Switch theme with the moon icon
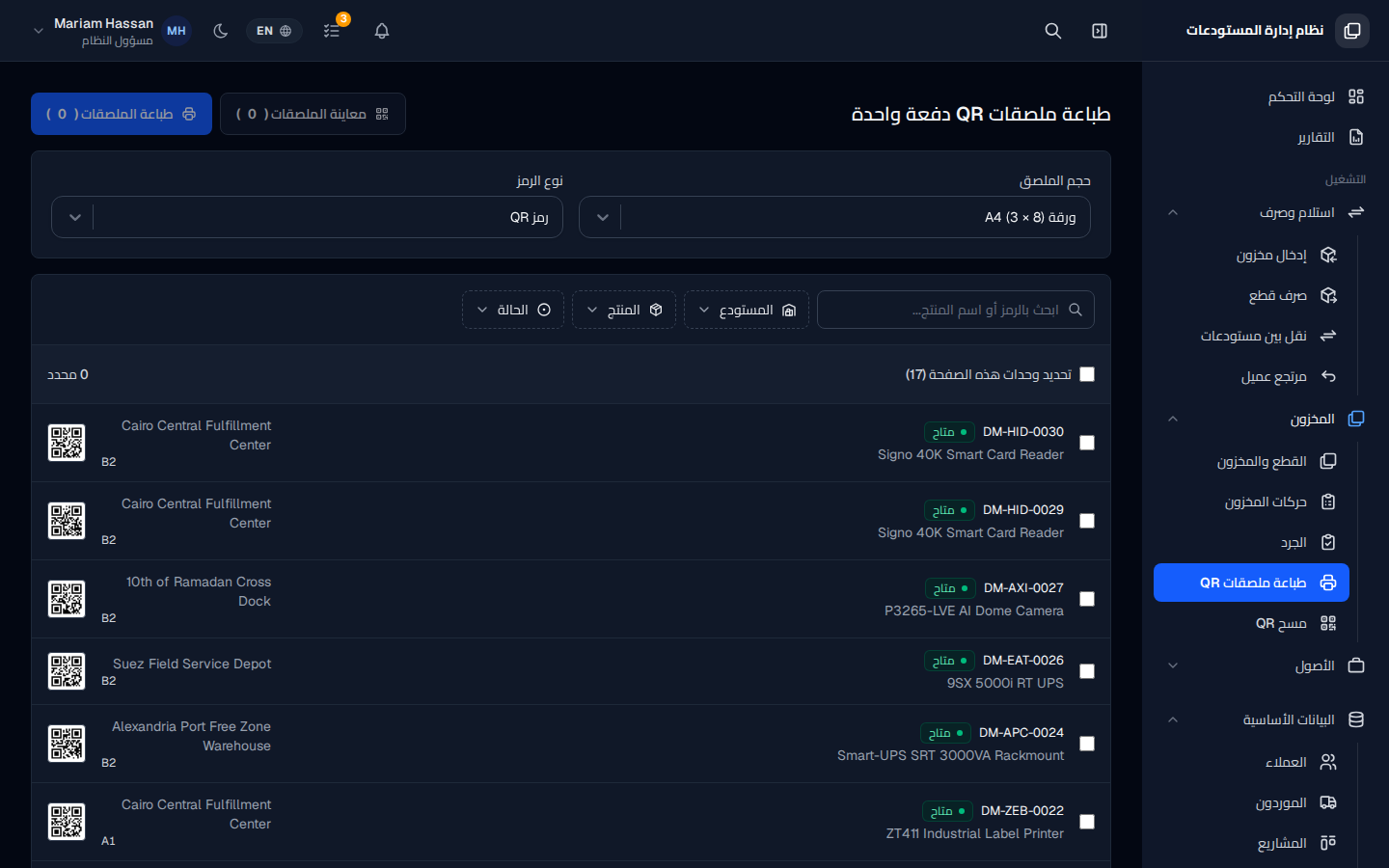This screenshot has width=1389, height=868. tap(221, 31)
